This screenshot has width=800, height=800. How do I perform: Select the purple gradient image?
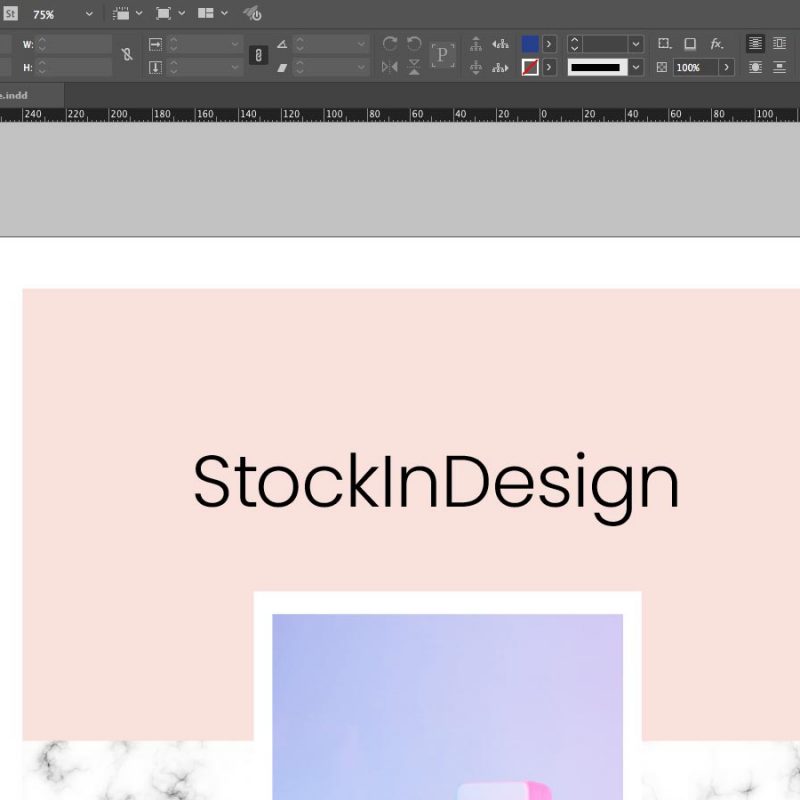tap(447, 707)
